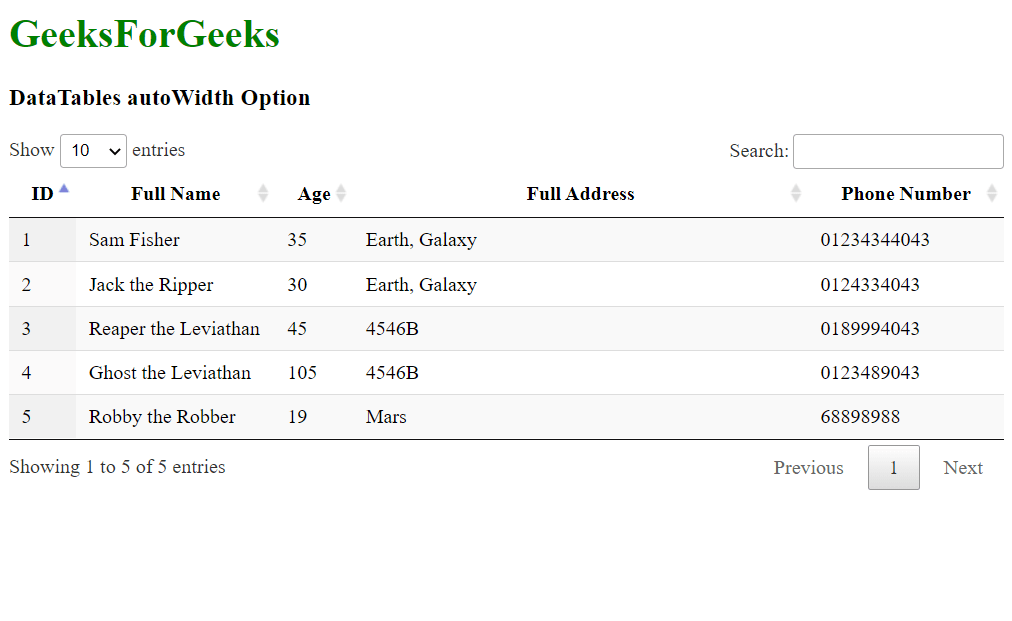Viewport: 1012px width, 621px height.
Task: Go to the Next page
Action: tap(963, 468)
